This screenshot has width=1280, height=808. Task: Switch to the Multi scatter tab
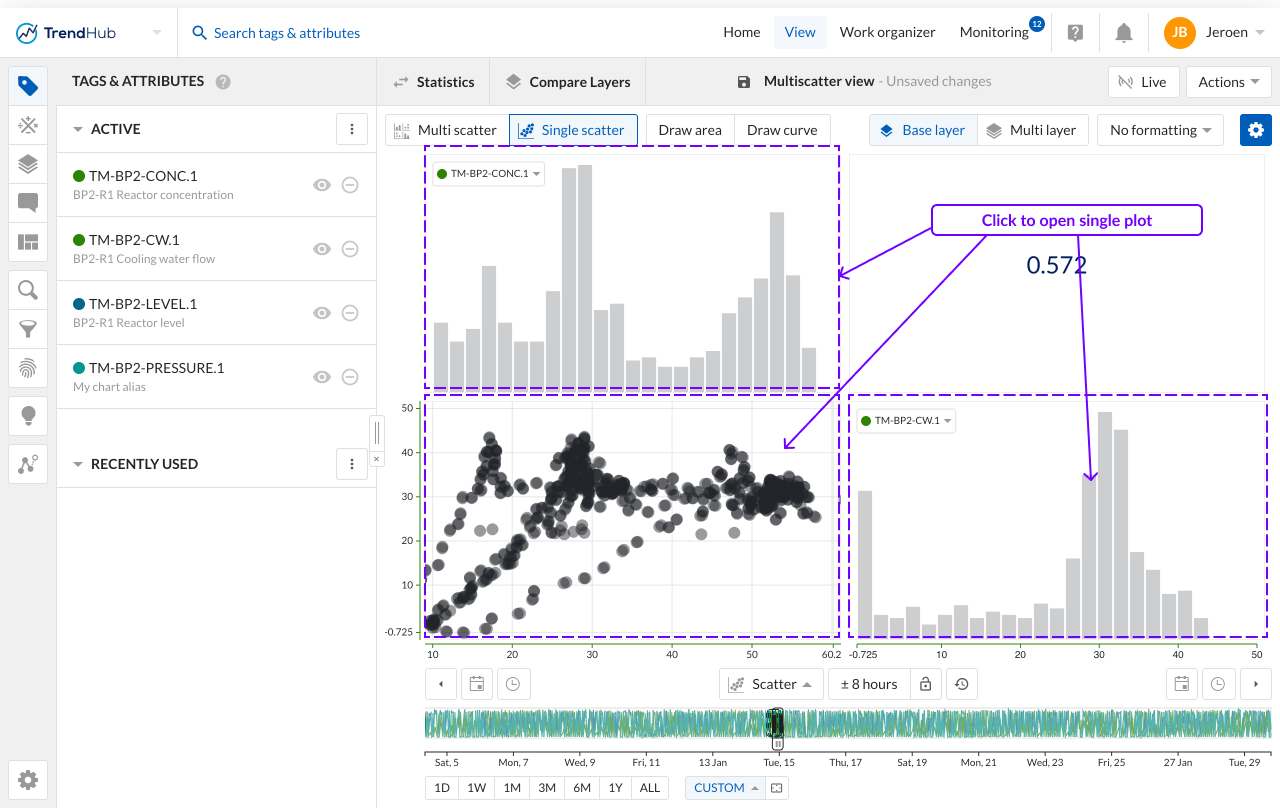click(445, 129)
